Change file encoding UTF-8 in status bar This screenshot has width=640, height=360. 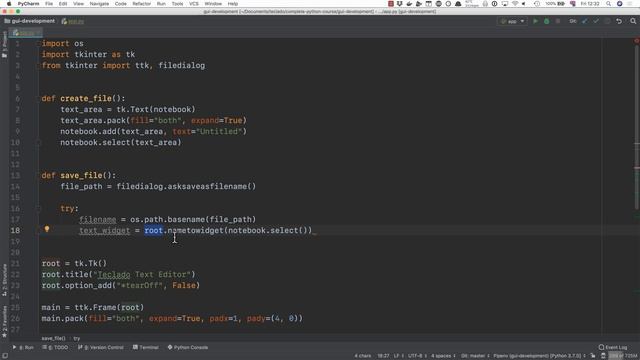417,356
